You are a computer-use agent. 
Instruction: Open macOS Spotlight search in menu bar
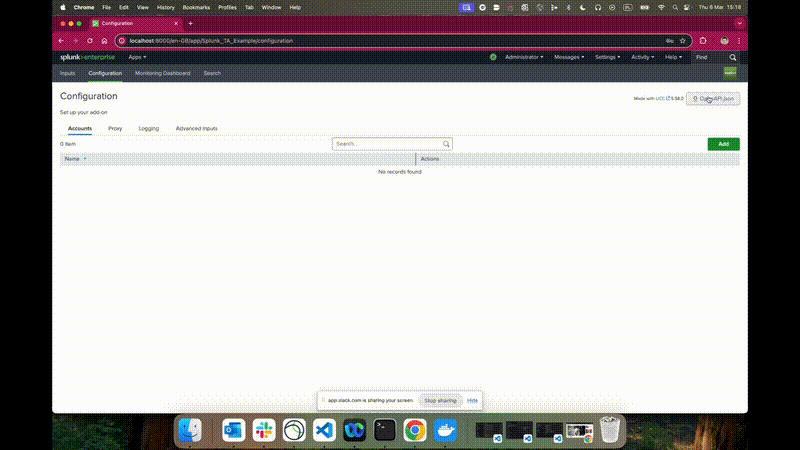[x=675, y=8]
